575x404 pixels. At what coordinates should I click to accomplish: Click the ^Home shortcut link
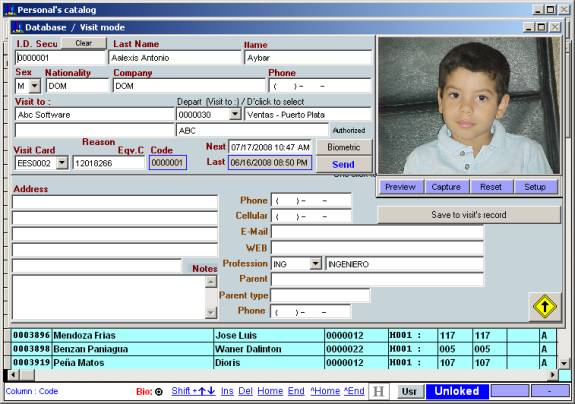[325, 391]
